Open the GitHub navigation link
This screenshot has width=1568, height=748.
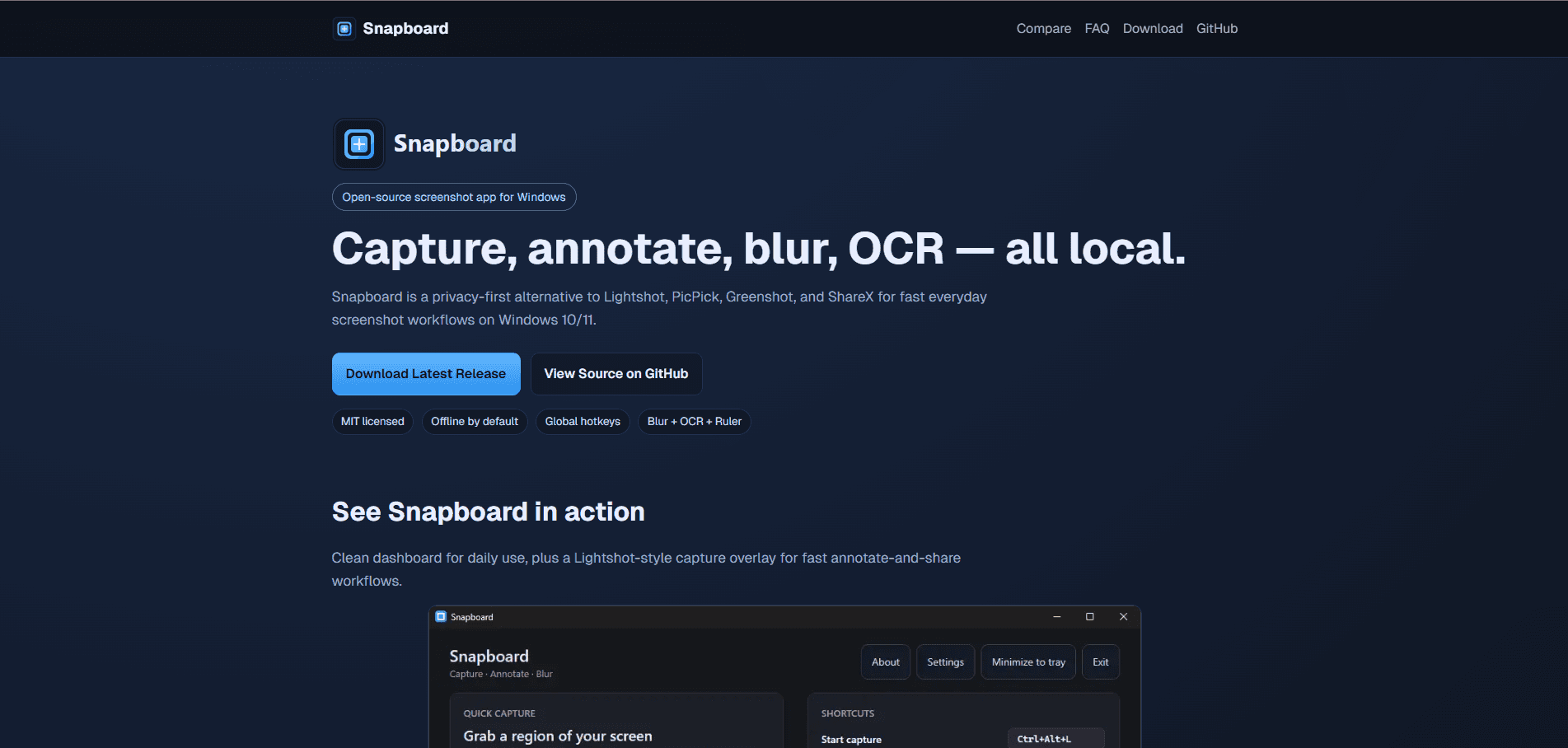[x=1217, y=29]
